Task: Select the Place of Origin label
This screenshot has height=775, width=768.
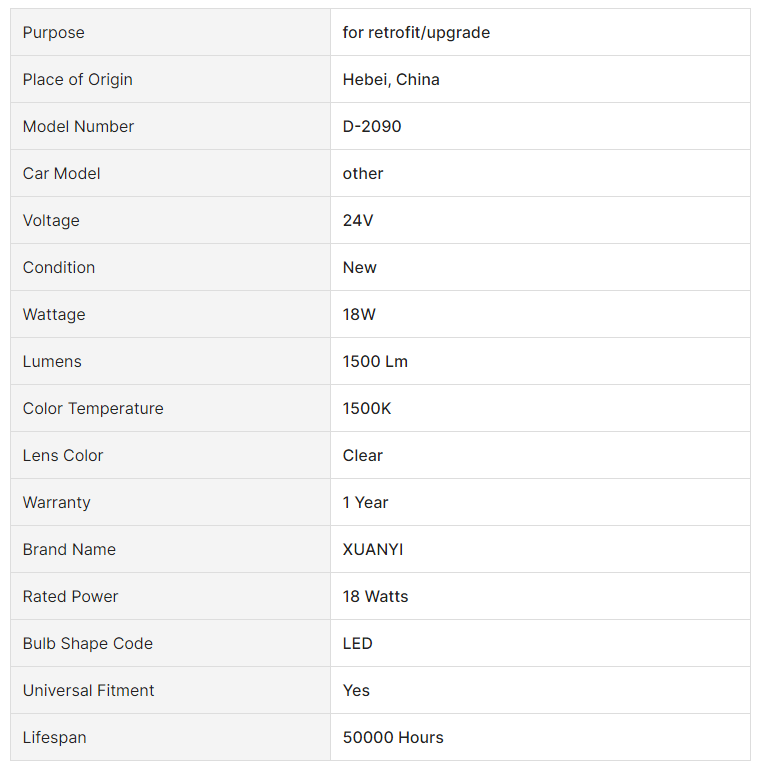Action: [78, 80]
